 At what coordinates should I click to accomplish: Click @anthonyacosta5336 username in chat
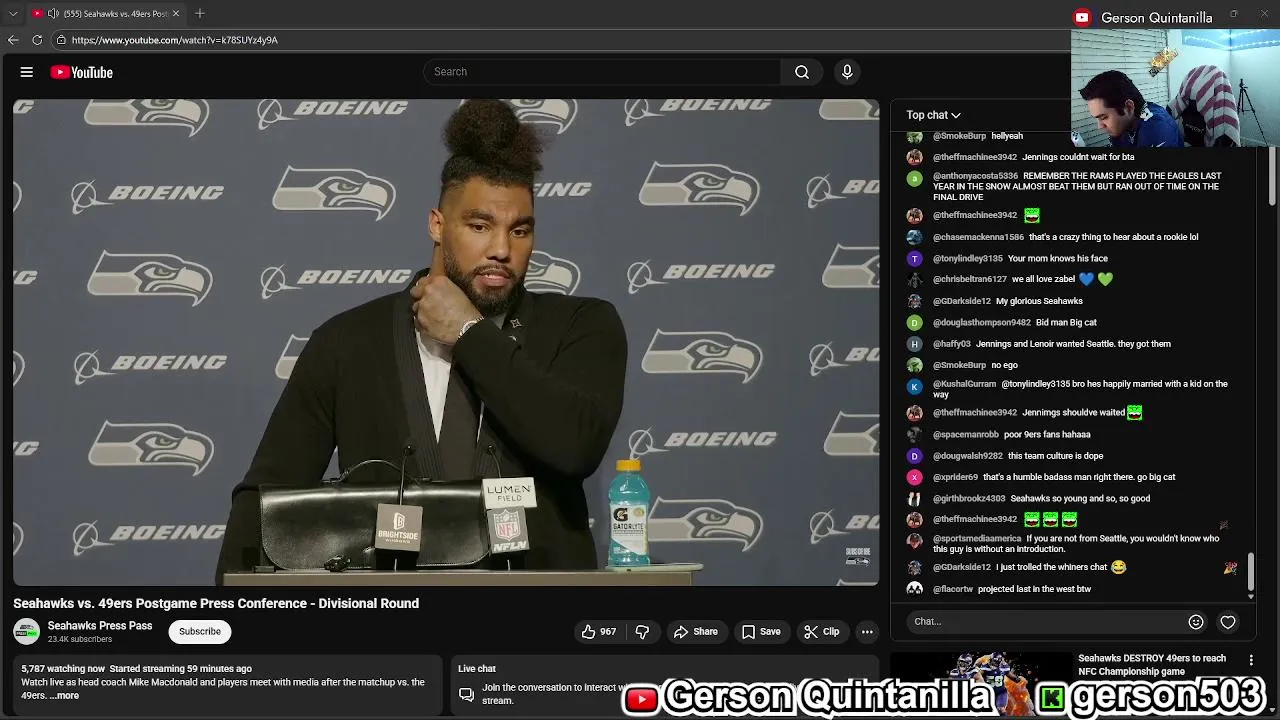pyautogui.click(x=975, y=176)
